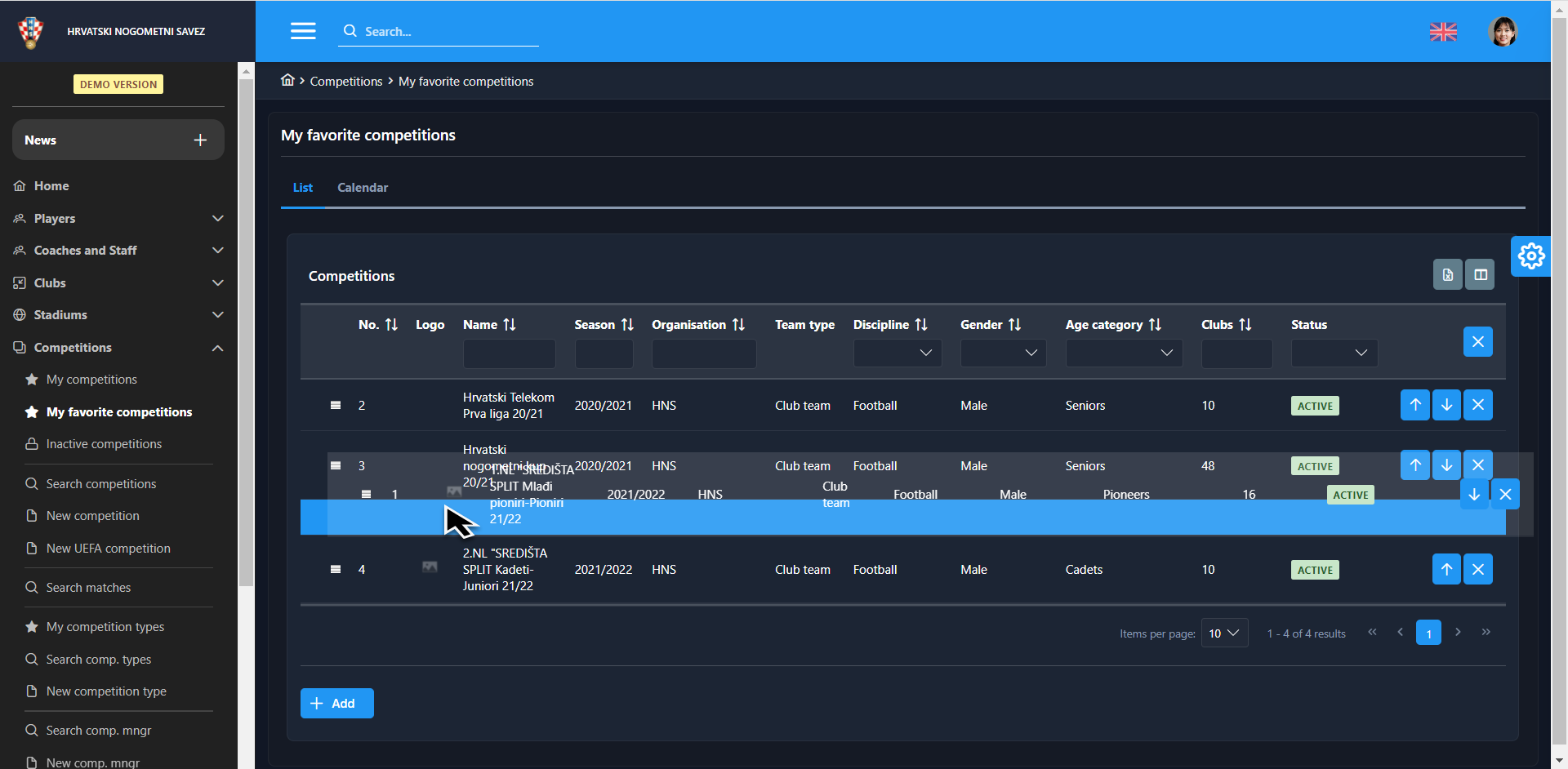
Task: Toggle column visibility icon in Competitions table
Action: point(1480,275)
